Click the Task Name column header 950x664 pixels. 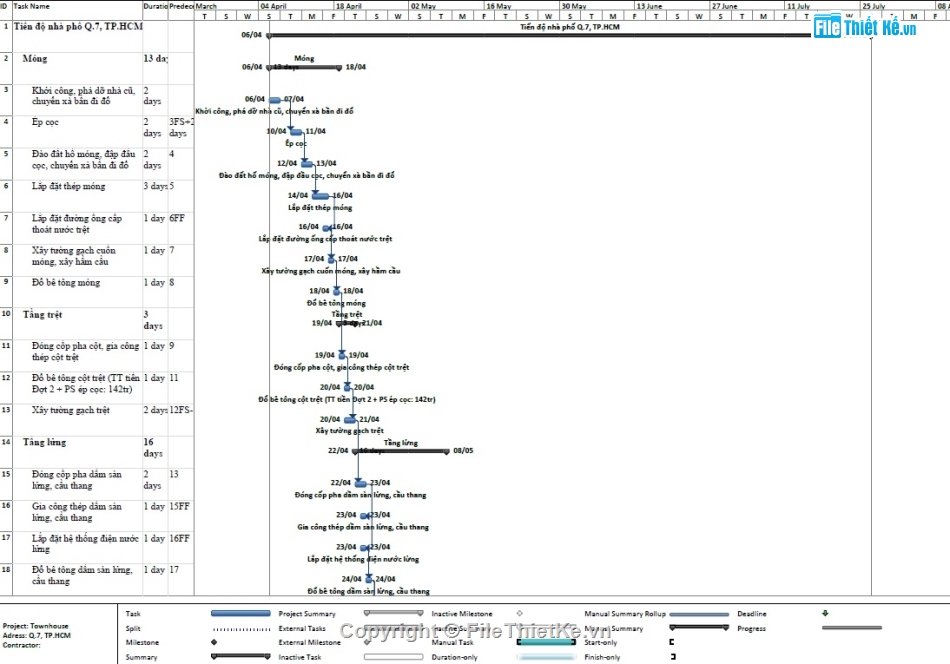[78, 6]
